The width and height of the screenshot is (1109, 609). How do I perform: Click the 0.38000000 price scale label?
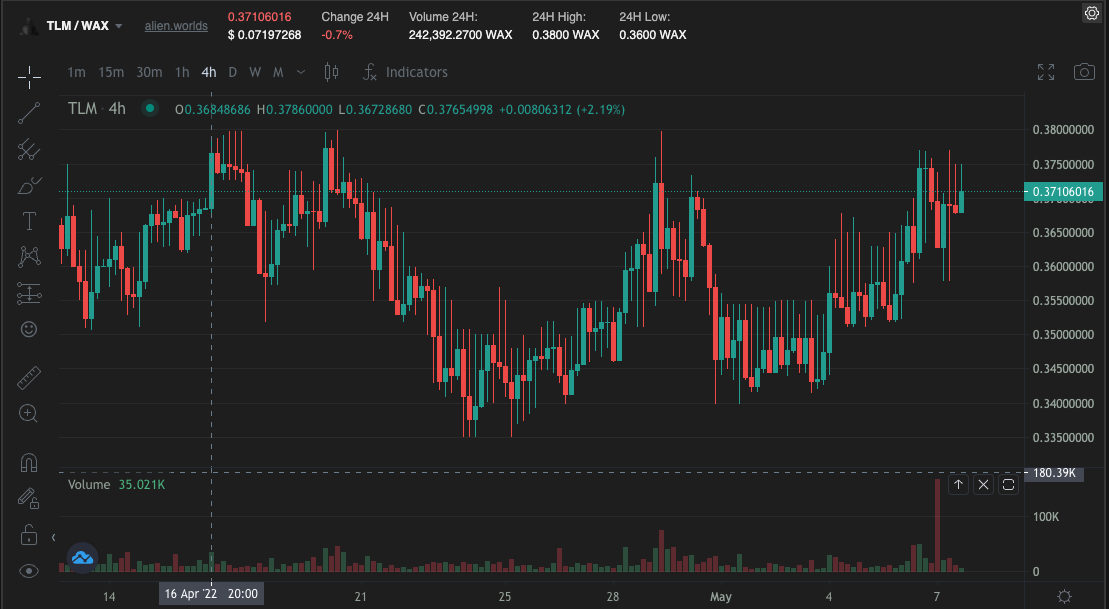1063,129
